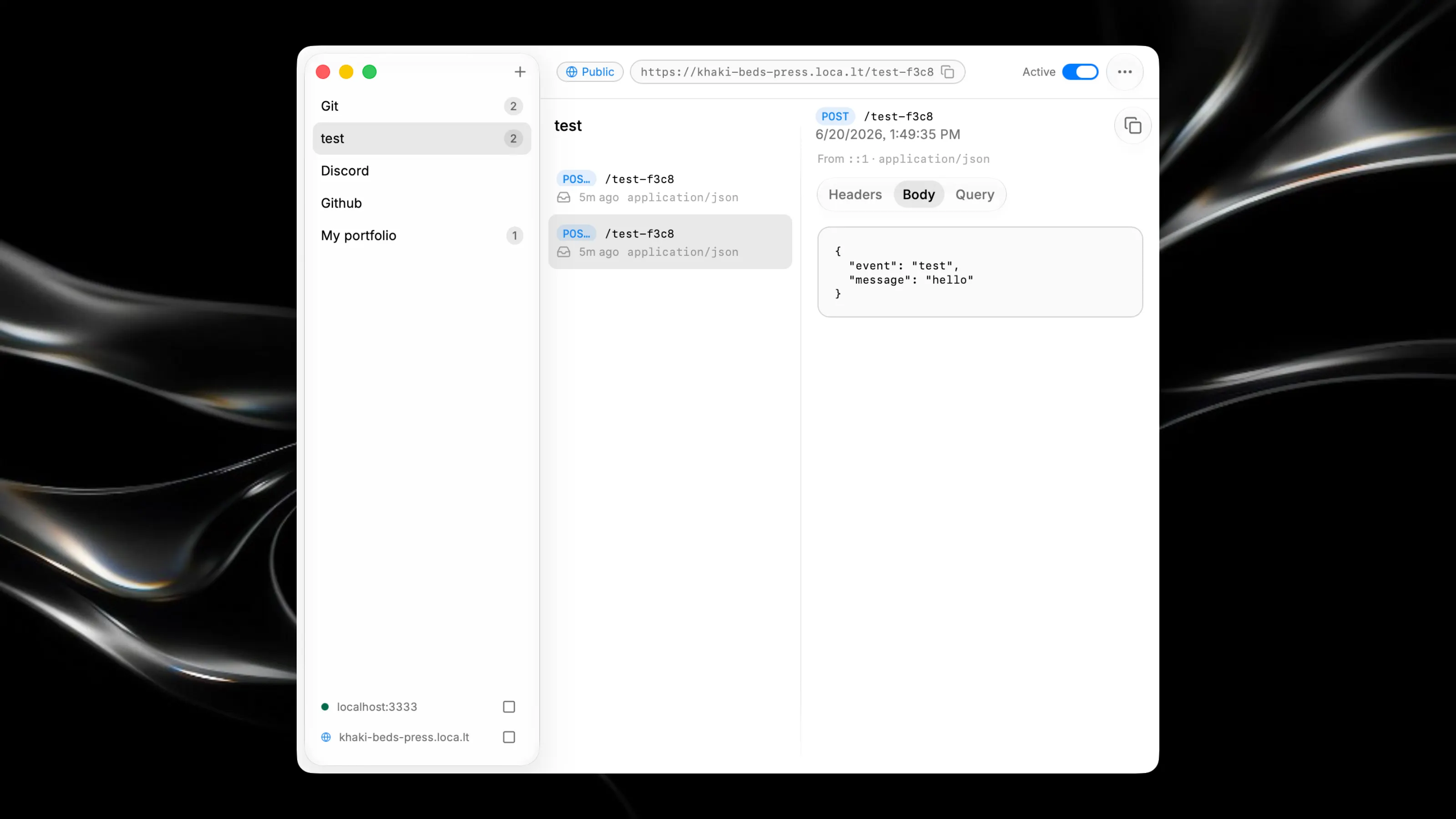Click the POST method badge in detail header
The image size is (1456, 819).
[x=835, y=116]
